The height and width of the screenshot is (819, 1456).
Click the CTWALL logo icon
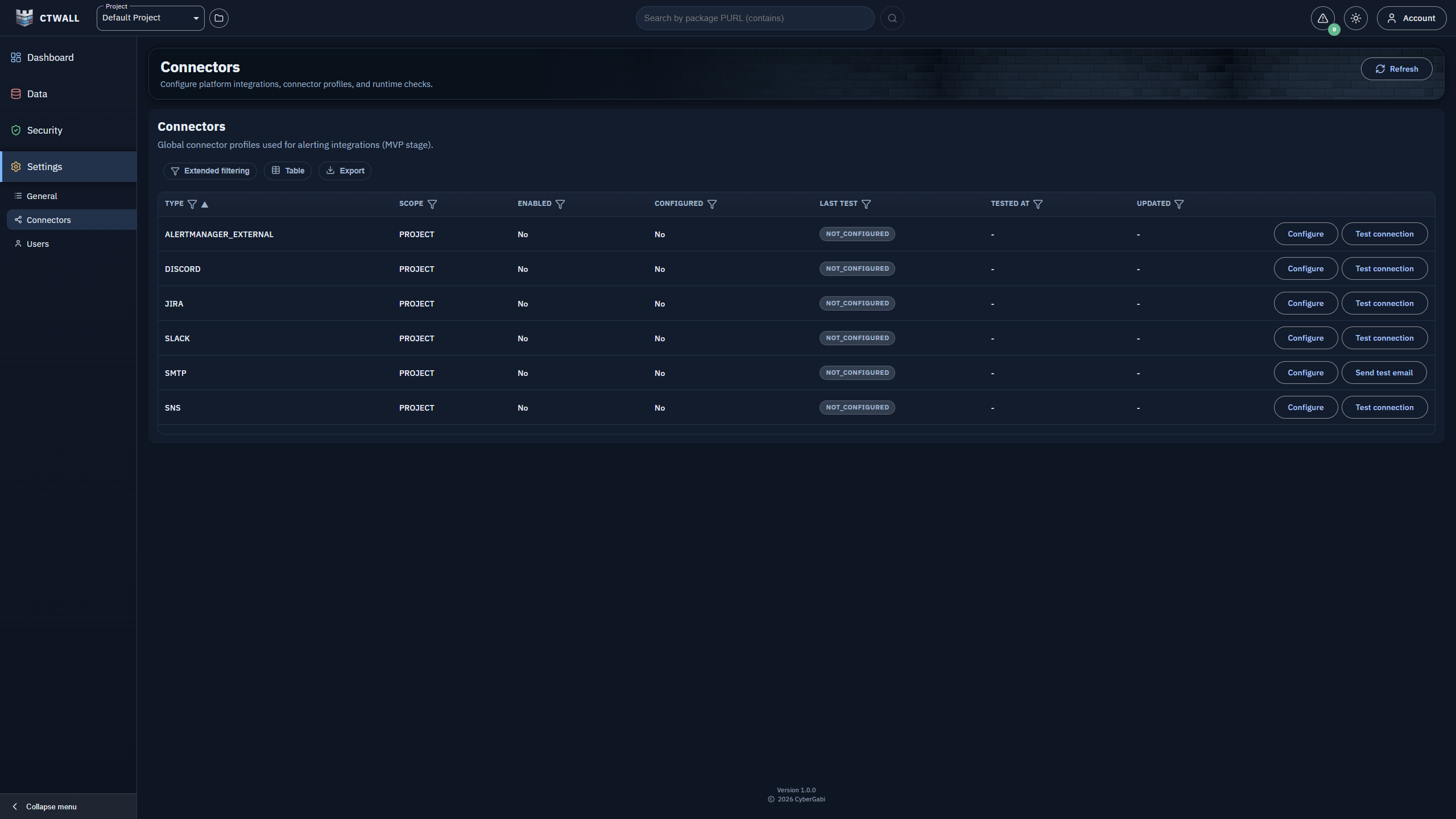click(24, 18)
